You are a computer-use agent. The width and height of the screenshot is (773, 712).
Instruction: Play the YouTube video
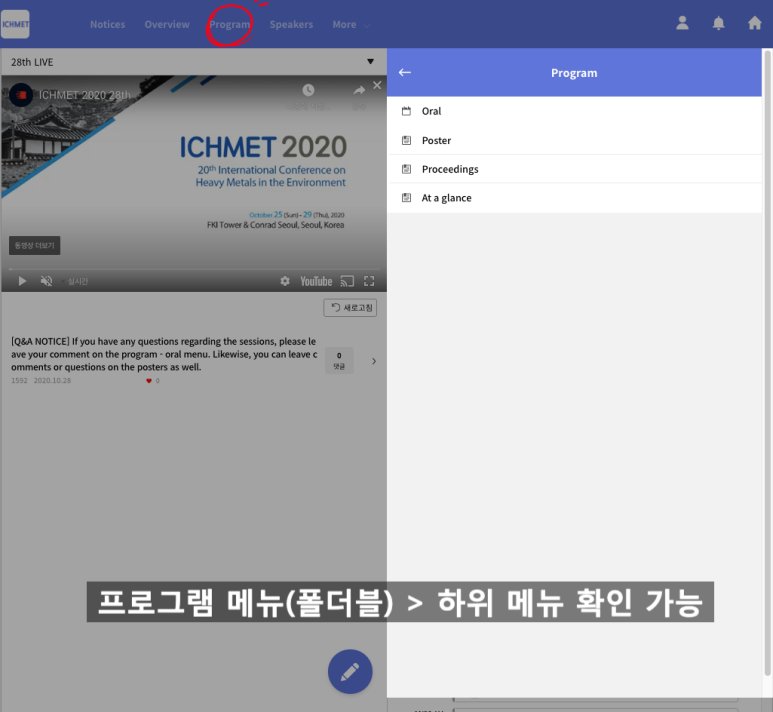click(x=22, y=281)
